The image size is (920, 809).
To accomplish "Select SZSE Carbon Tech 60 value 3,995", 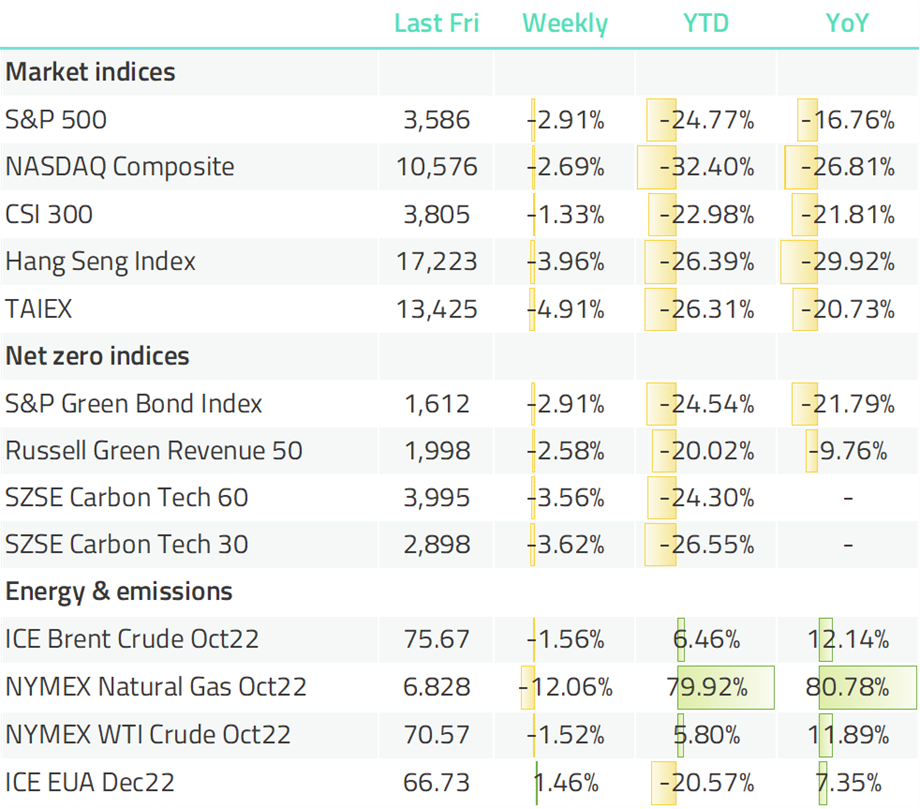I will [437, 498].
